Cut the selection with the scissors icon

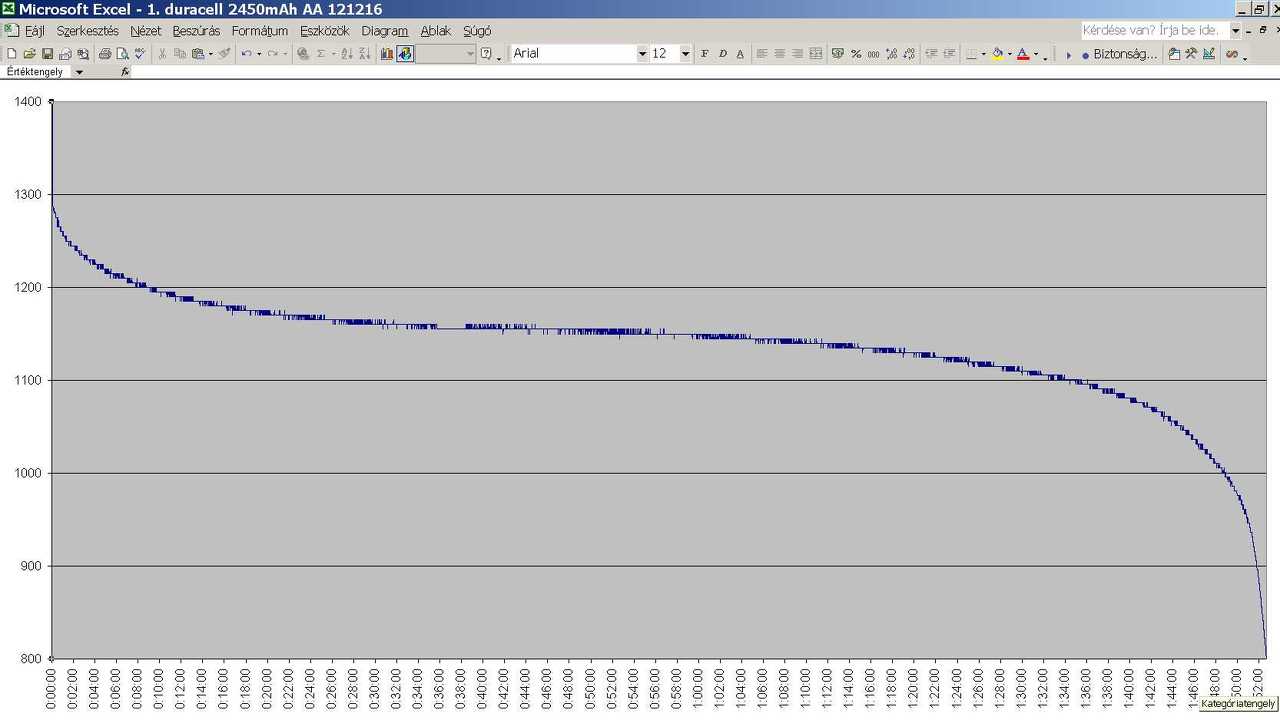(163, 54)
